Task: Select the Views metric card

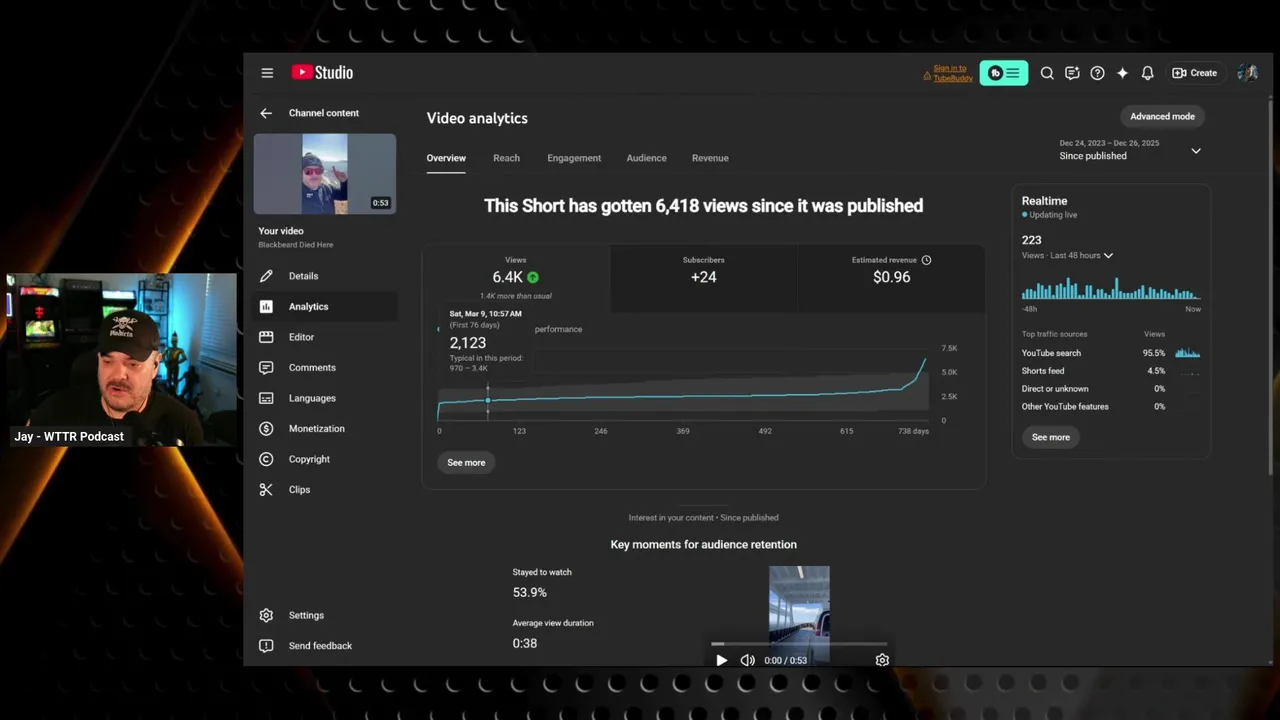Action: [516, 278]
